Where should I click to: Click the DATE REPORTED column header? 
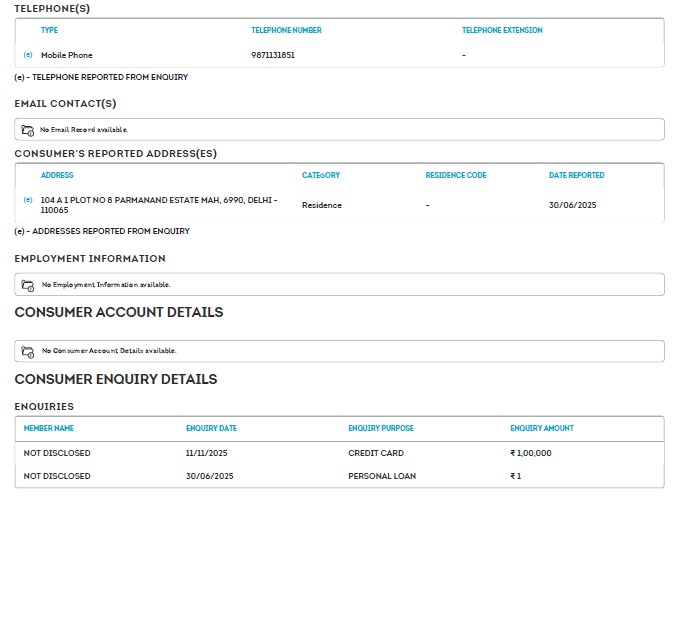pos(576,175)
